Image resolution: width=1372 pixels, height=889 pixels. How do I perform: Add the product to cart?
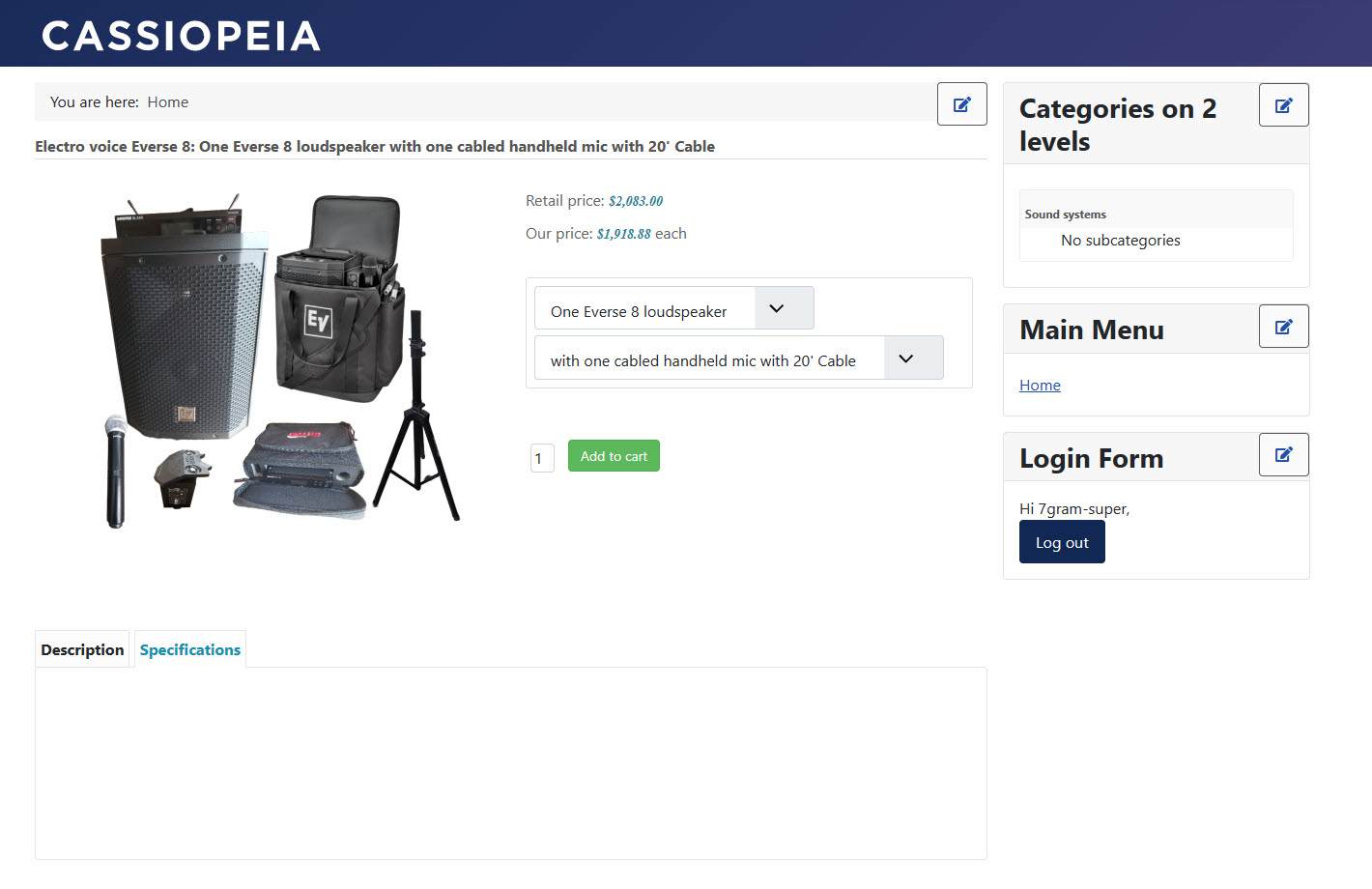[x=614, y=456]
